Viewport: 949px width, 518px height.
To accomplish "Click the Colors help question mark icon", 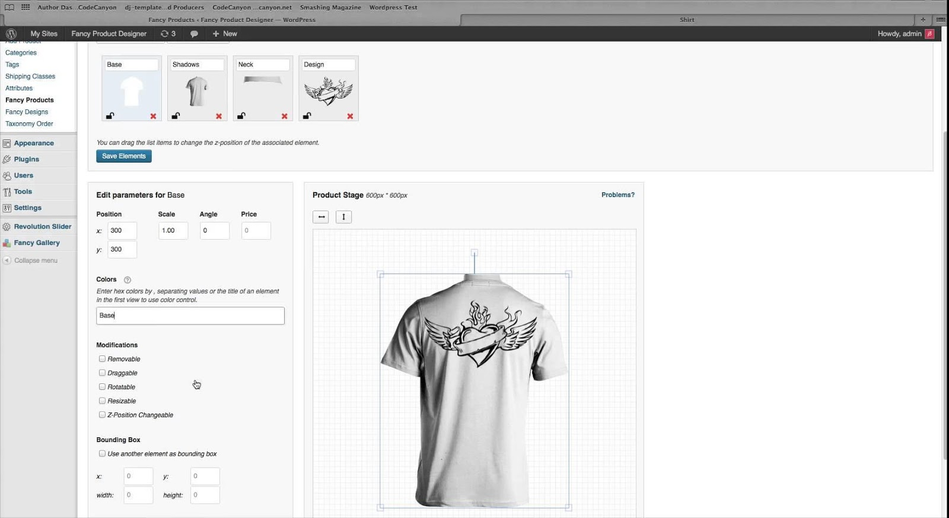I will 127,280.
